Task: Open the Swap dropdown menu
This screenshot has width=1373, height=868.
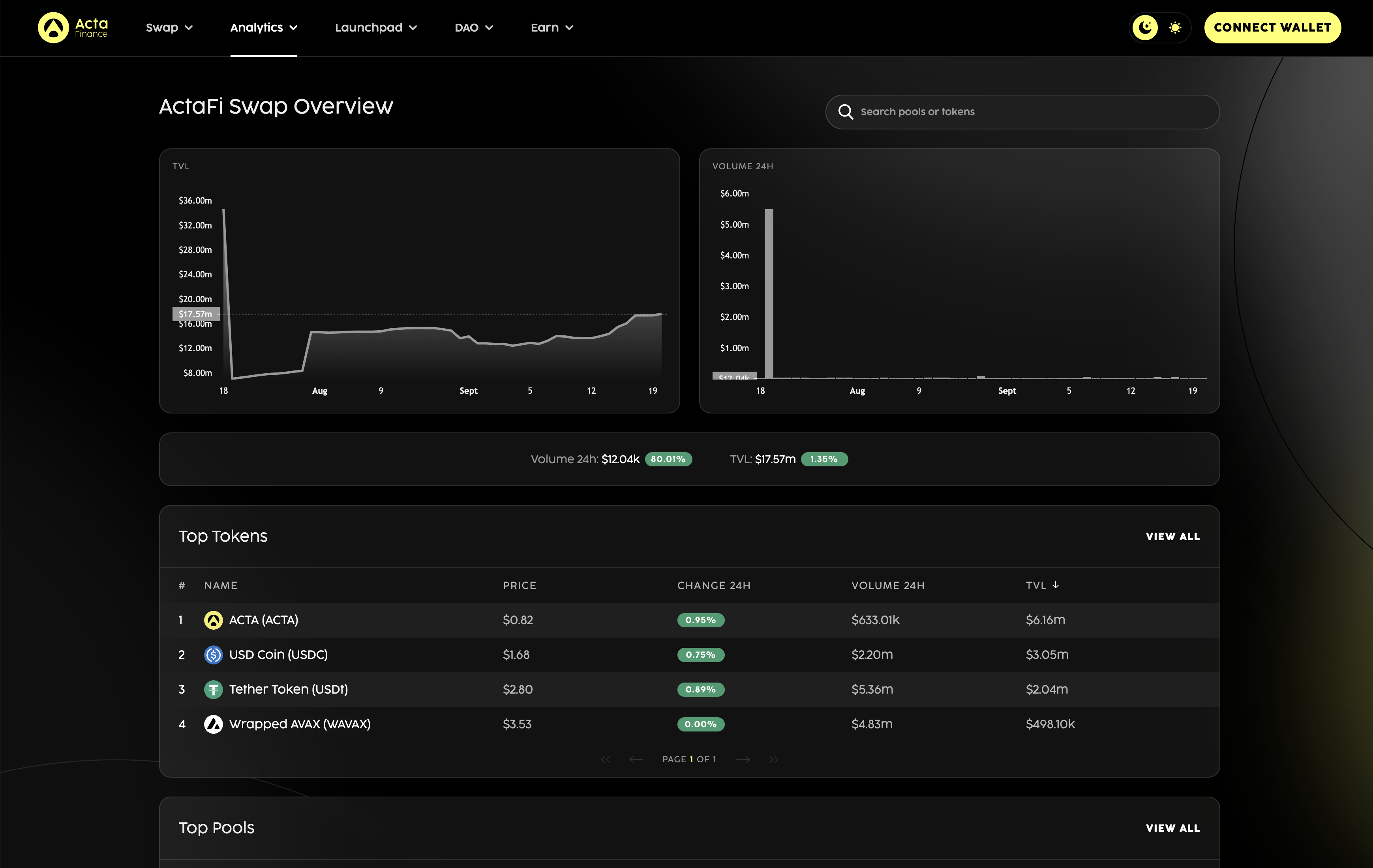Action: (169, 27)
